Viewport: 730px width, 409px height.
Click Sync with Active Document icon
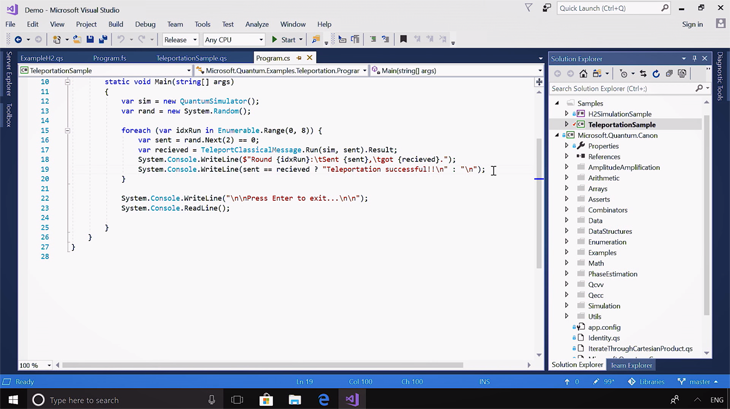pyautogui.click(x=643, y=74)
